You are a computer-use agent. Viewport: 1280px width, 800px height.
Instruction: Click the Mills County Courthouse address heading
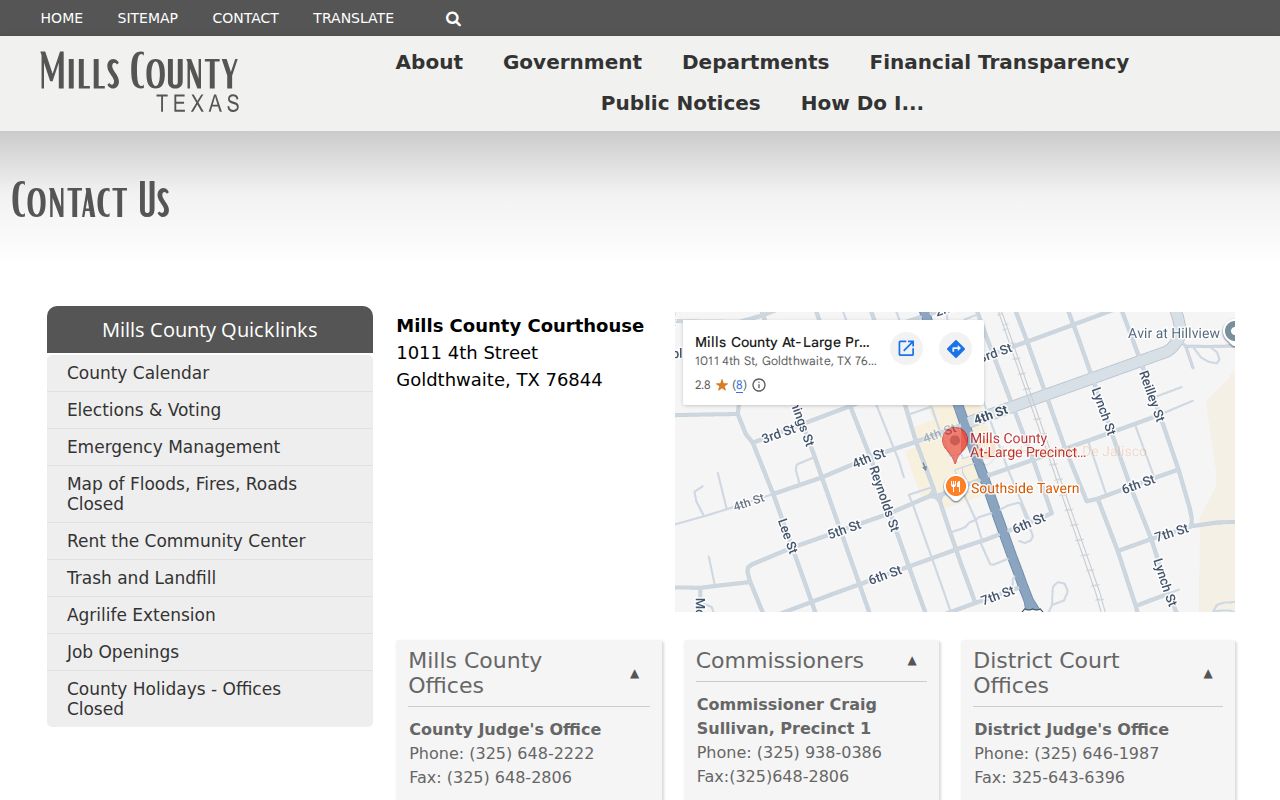point(520,326)
